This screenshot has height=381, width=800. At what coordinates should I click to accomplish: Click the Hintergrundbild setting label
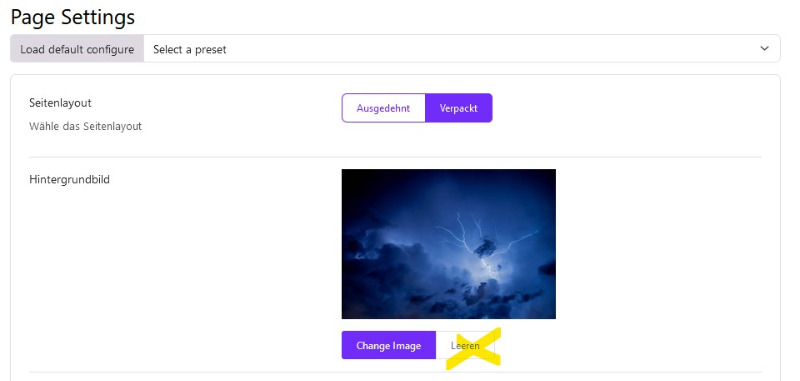pyautogui.click(x=69, y=180)
